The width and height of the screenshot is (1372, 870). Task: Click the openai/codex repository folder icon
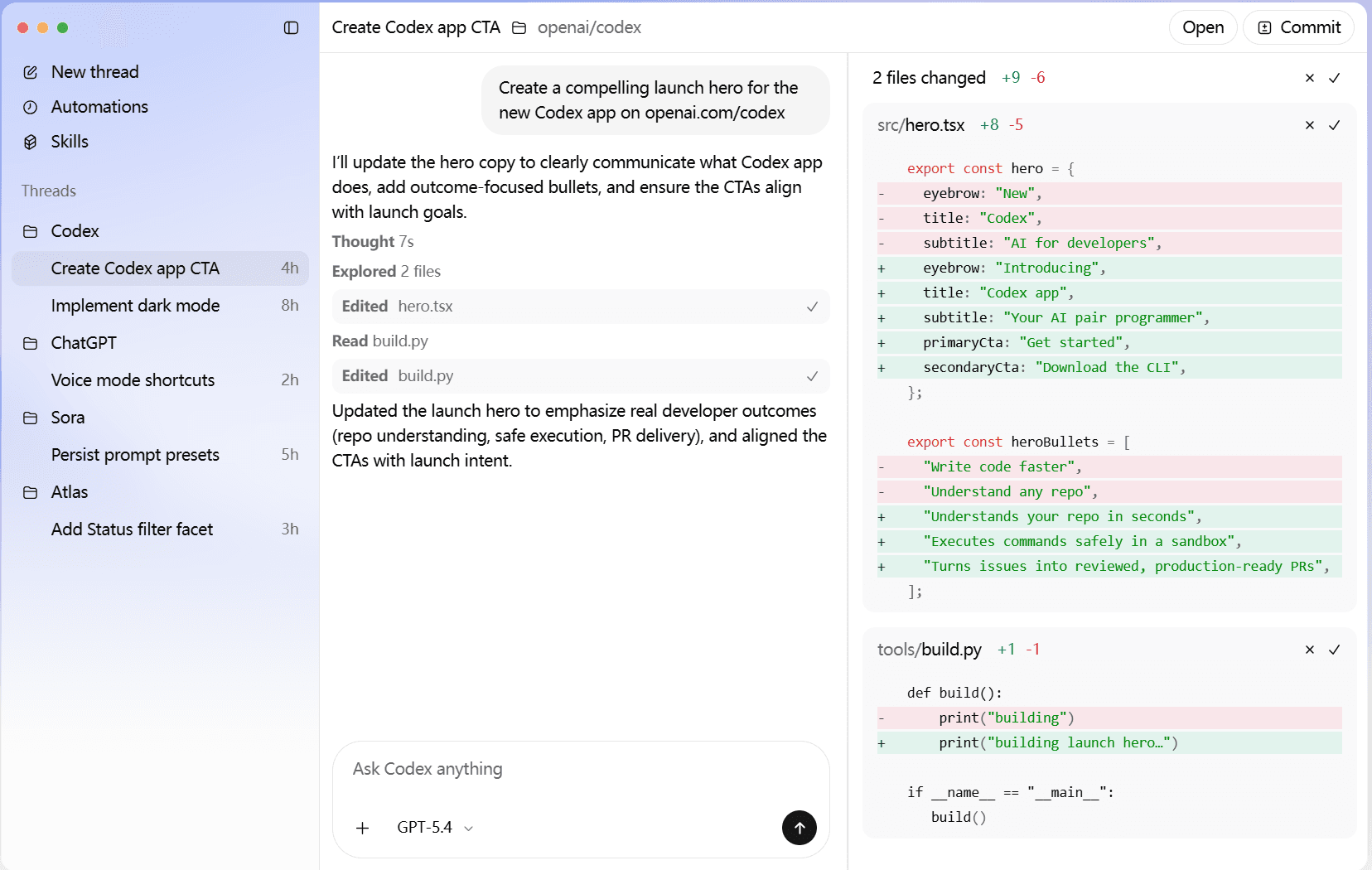520,27
